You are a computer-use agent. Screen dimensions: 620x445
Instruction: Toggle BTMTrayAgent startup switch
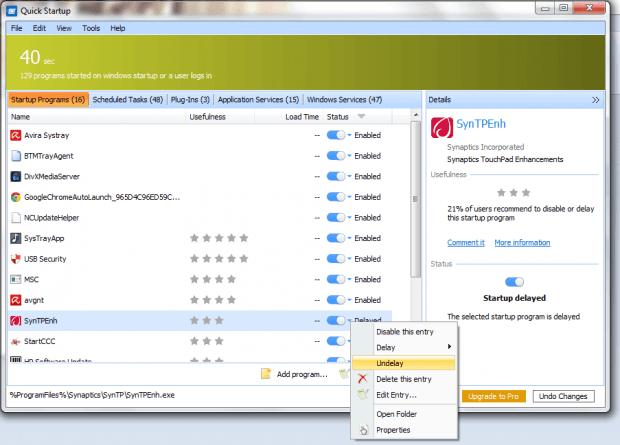click(336, 156)
